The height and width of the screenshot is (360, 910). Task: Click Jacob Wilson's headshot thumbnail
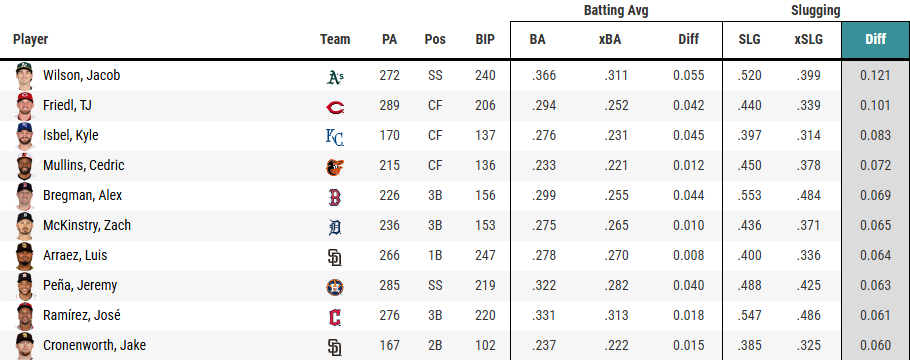25,75
